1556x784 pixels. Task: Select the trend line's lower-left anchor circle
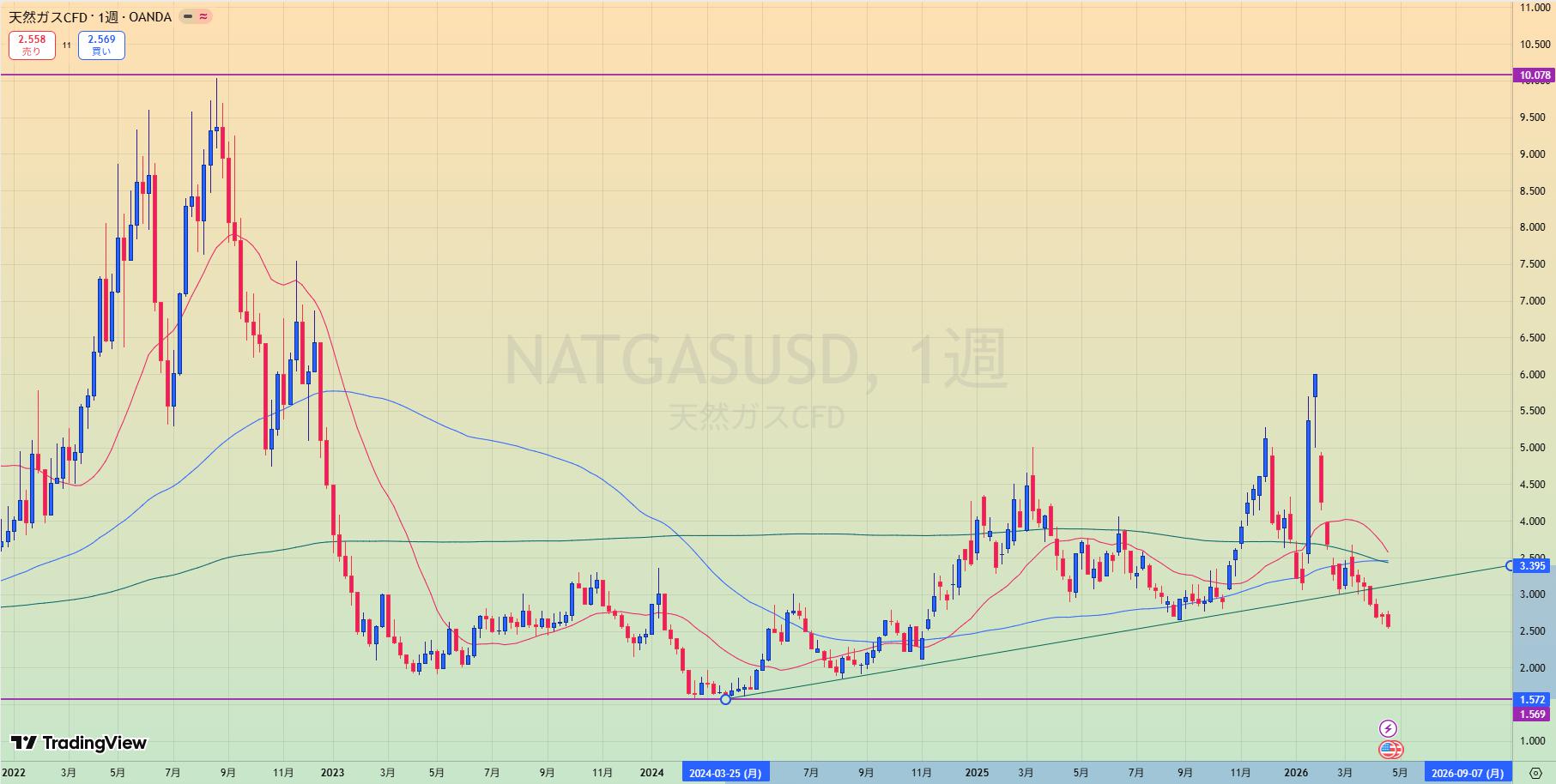pyautogui.click(x=725, y=699)
